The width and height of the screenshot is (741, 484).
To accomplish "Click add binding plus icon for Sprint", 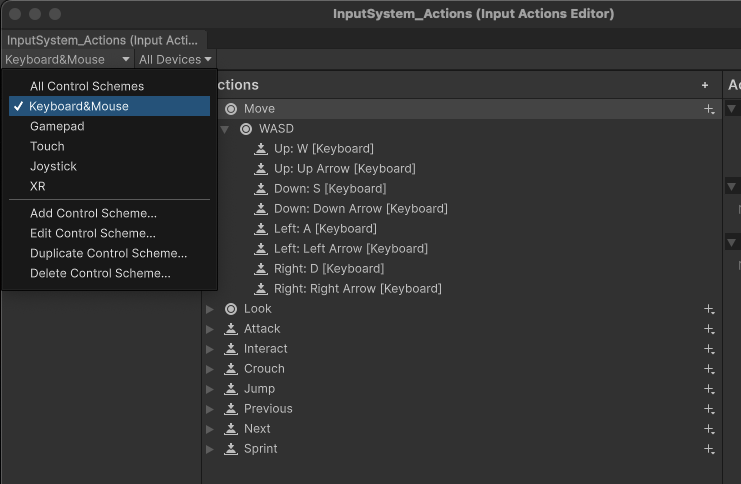I will pos(709,449).
